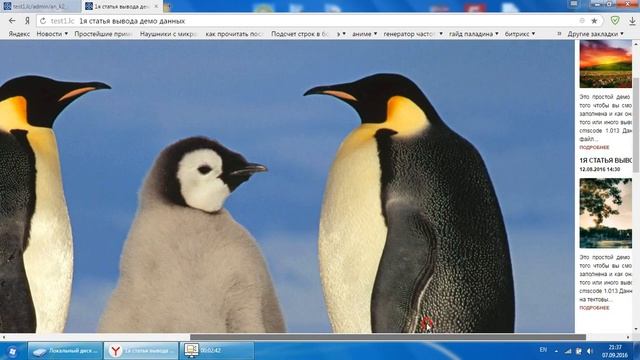The width and height of the screenshot is (640, 360).
Task: Open the Windows Start menu
Action: [x=12, y=351]
